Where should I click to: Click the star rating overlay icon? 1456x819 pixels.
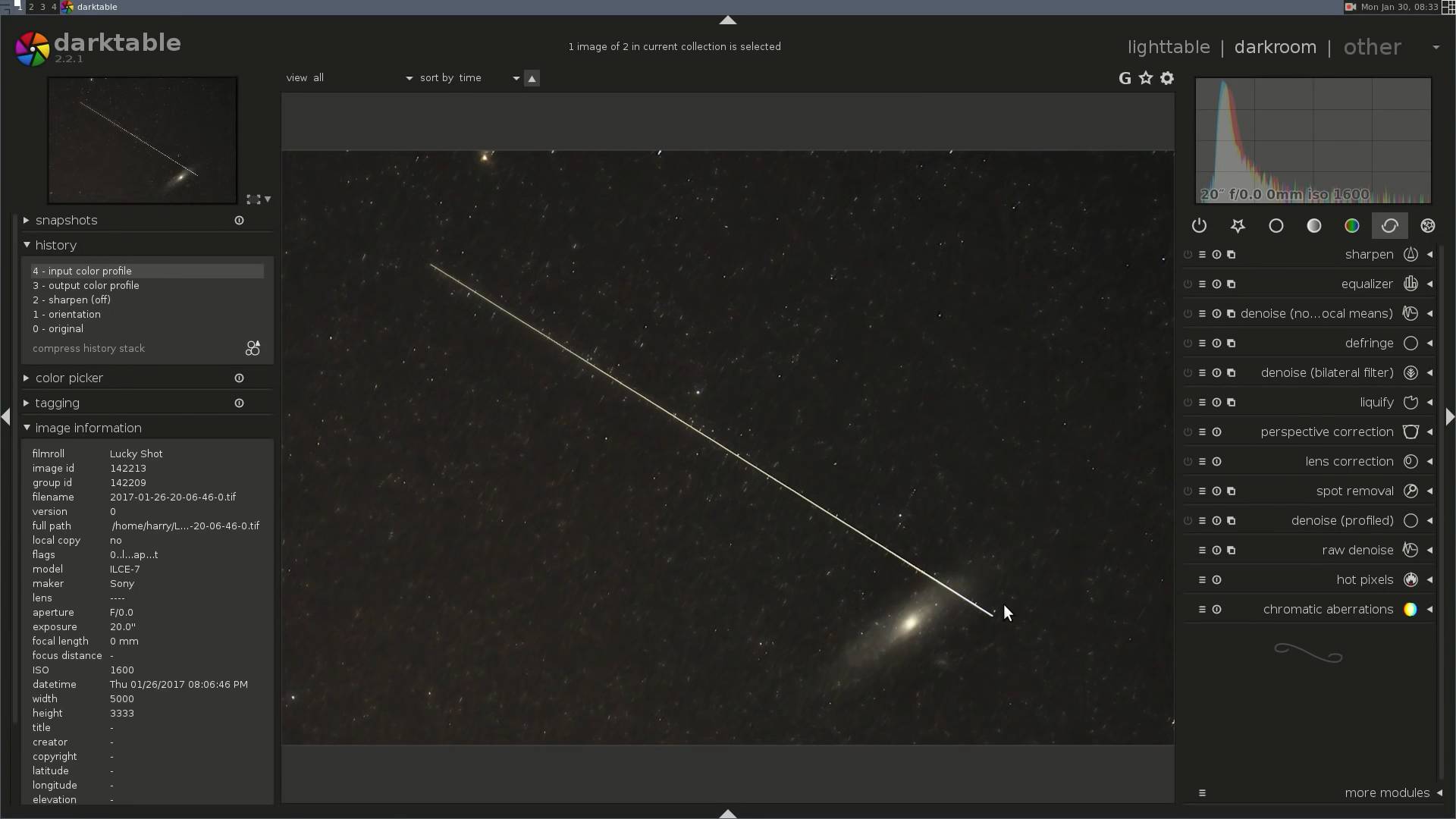pyautogui.click(x=1146, y=78)
